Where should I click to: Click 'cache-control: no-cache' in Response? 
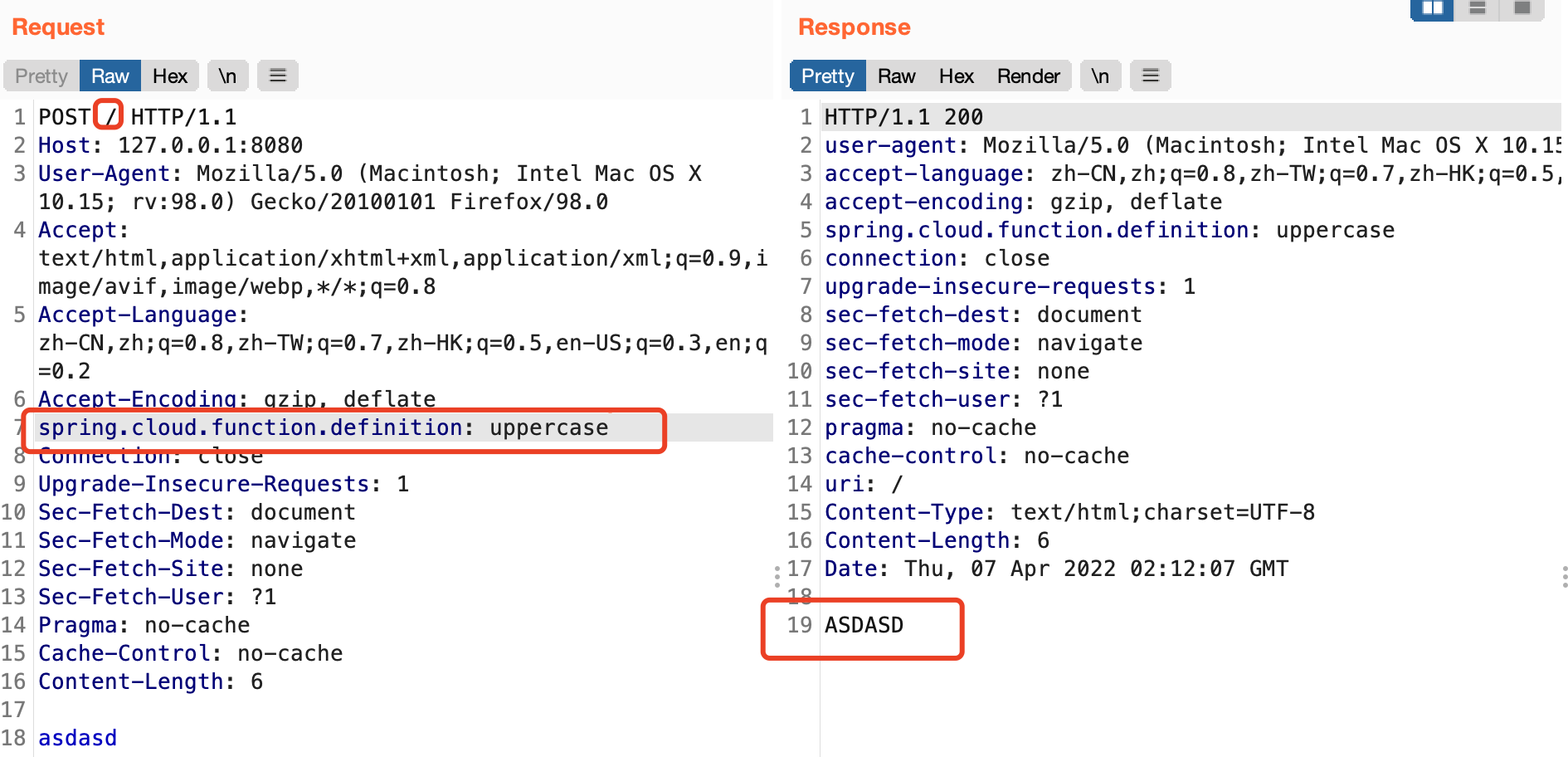pos(977,456)
